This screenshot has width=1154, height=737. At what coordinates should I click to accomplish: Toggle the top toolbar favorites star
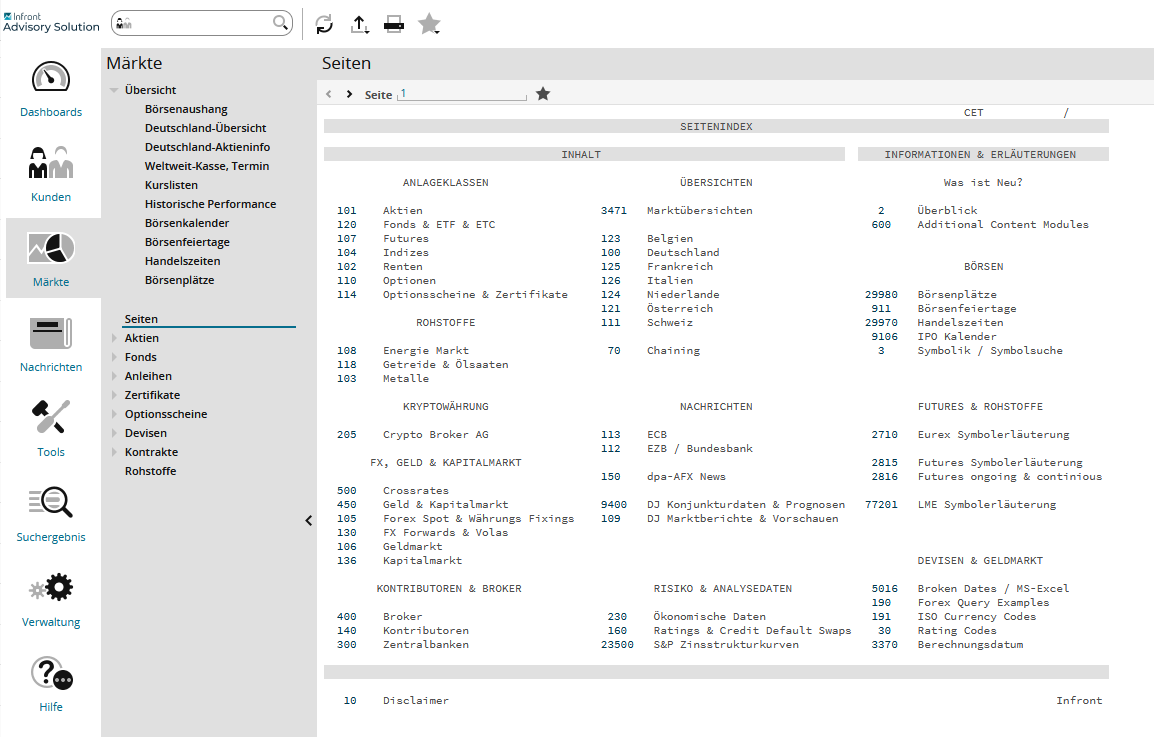tap(429, 25)
